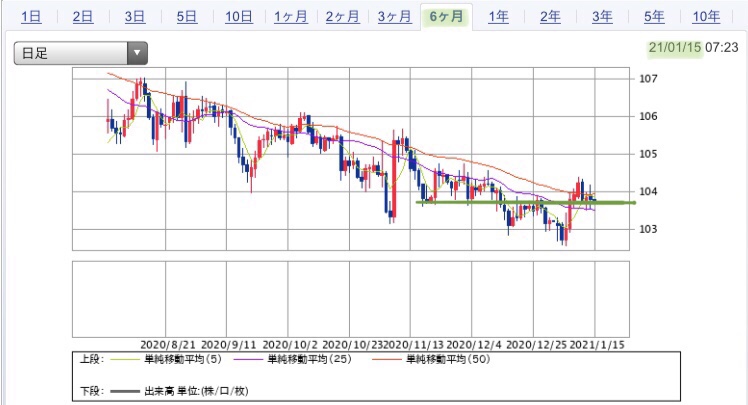
Task: Switch to the 1年 chart range
Action: tap(498, 17)
